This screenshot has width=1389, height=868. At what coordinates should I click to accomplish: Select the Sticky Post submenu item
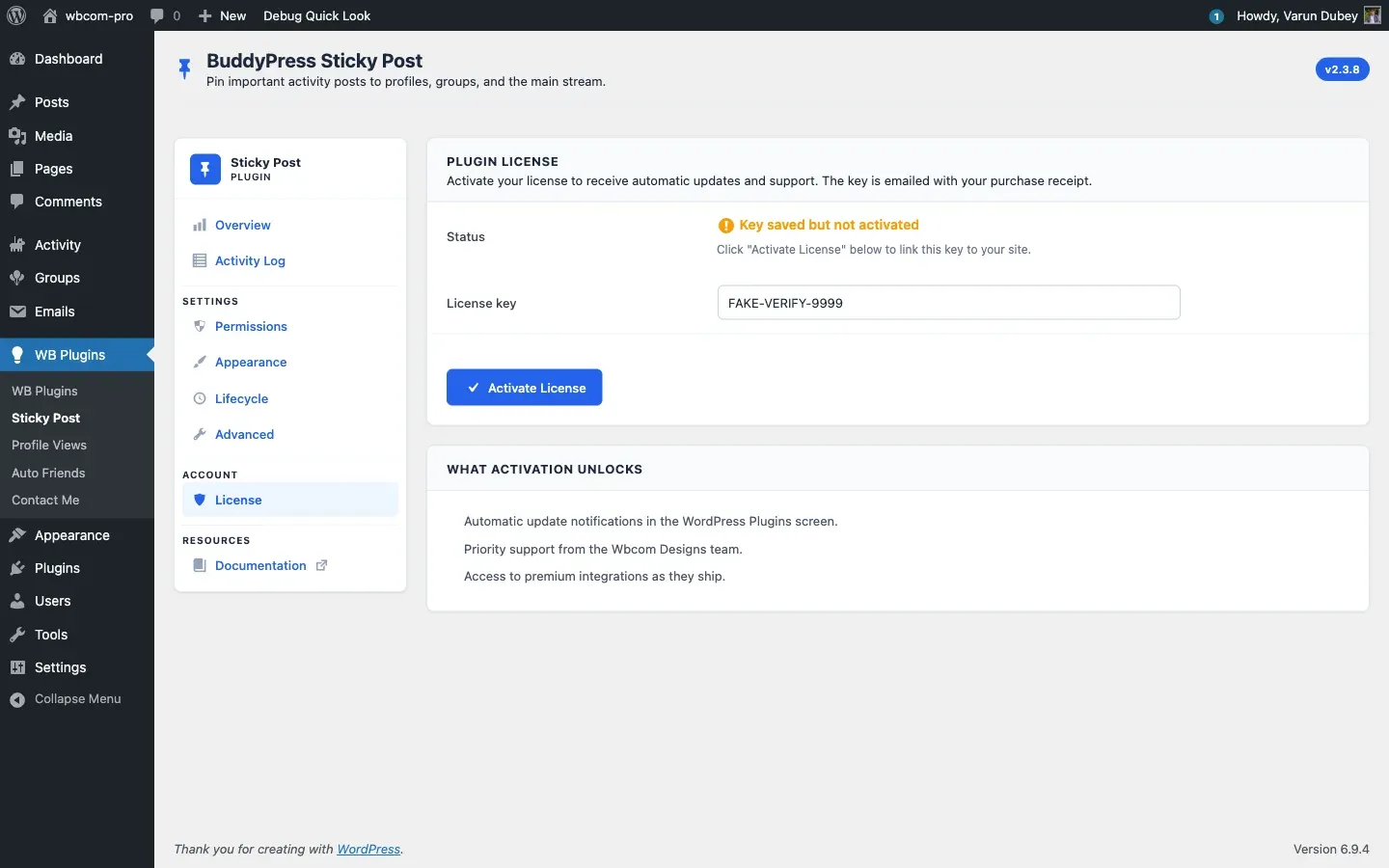pyautogui.click(x=45, y=418)
